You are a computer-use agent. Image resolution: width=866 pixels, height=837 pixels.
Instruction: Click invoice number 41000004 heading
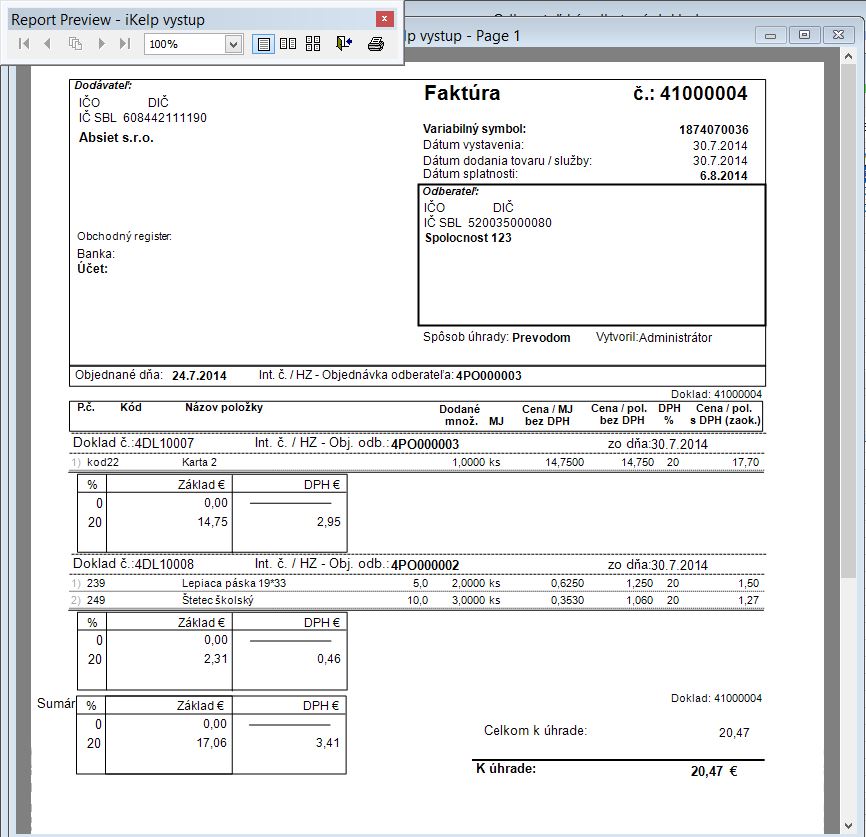[690, 93]
